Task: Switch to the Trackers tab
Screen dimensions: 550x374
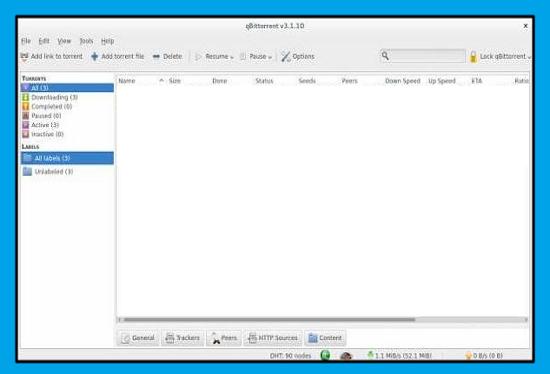Action: 182,338
